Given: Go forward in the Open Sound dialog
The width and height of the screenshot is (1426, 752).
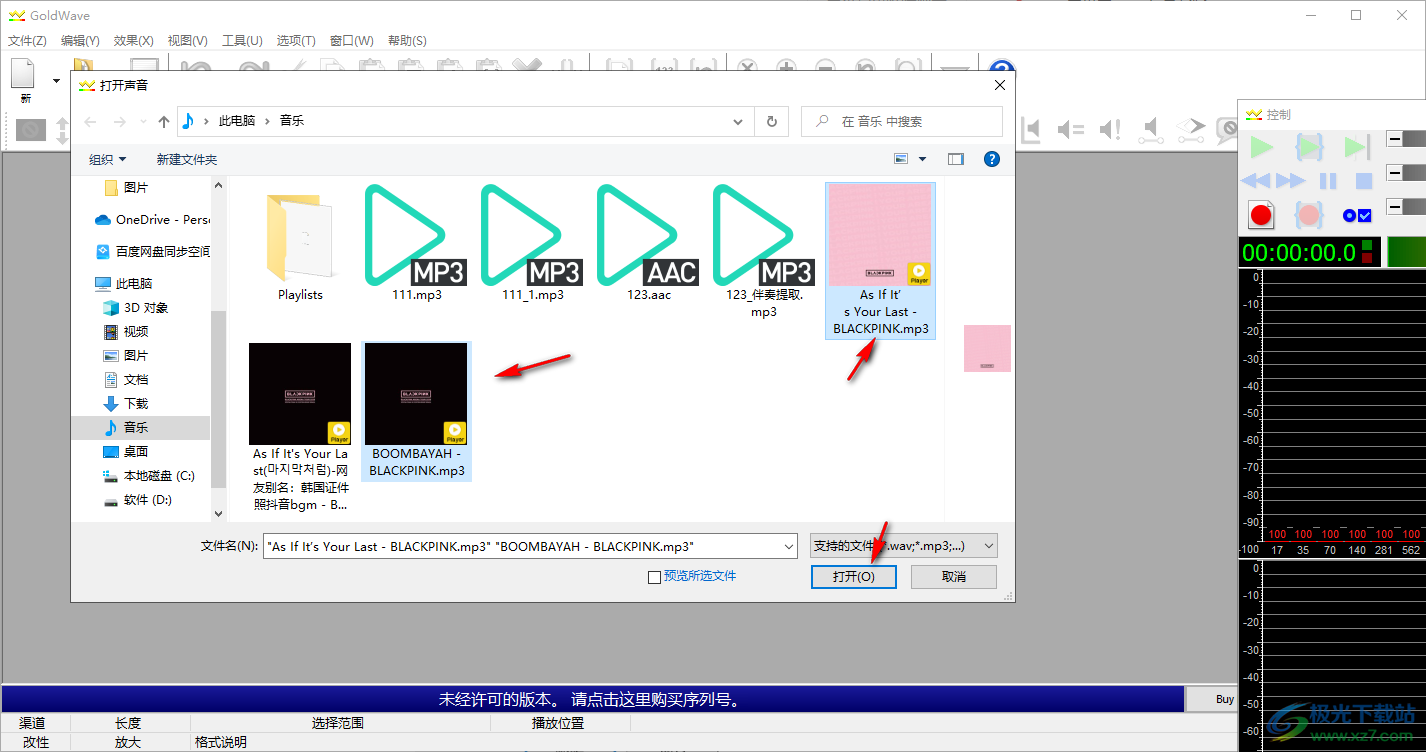Looking at the screenshot, I should point(120,121).
